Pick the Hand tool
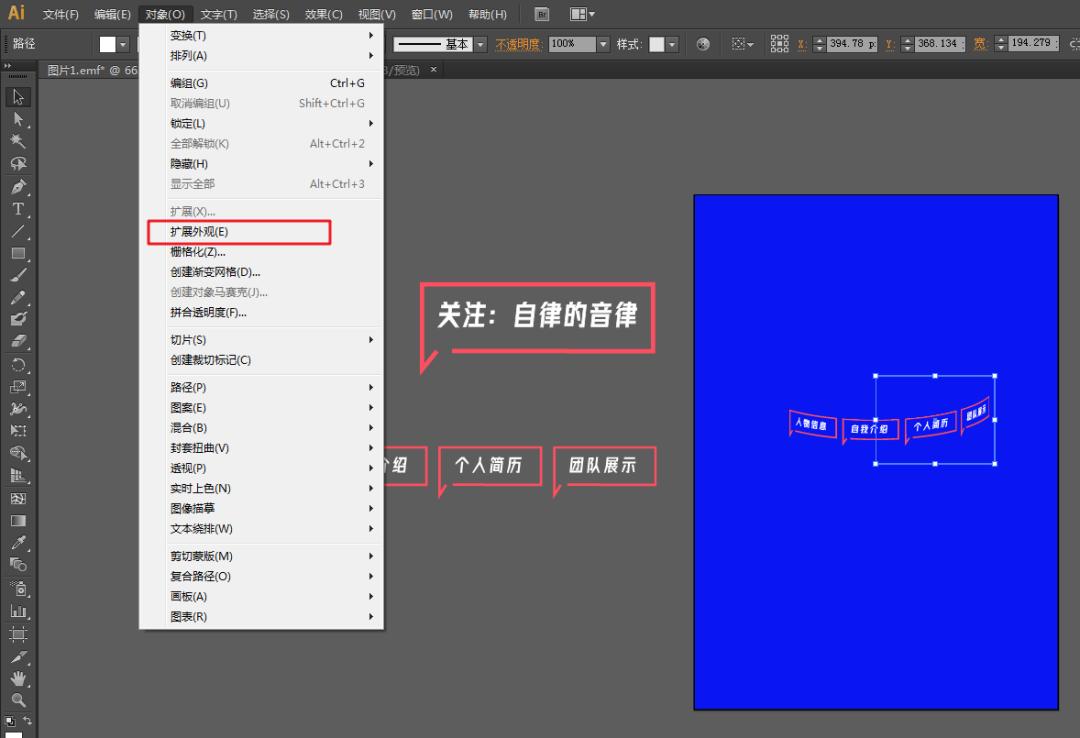Image resolution: width=1080 pixels, height=738 pixels. tap(15, 679)
